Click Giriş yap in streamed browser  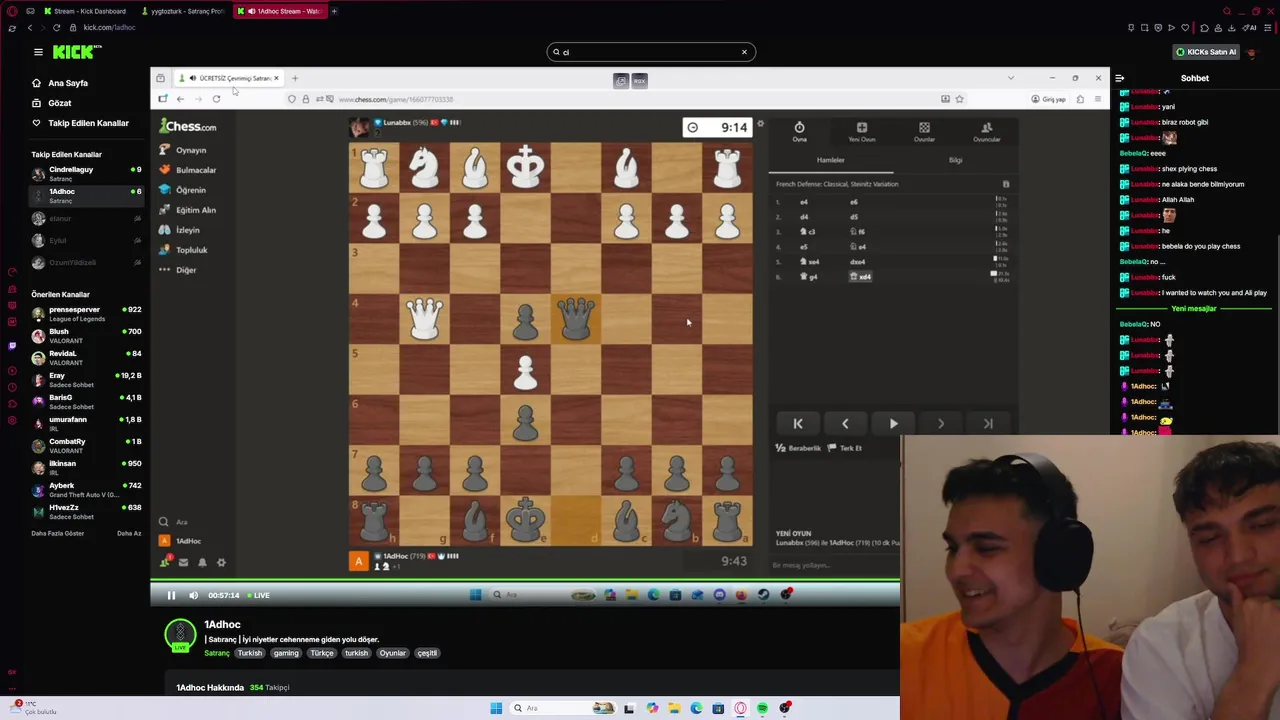[x=1048, y=99]
